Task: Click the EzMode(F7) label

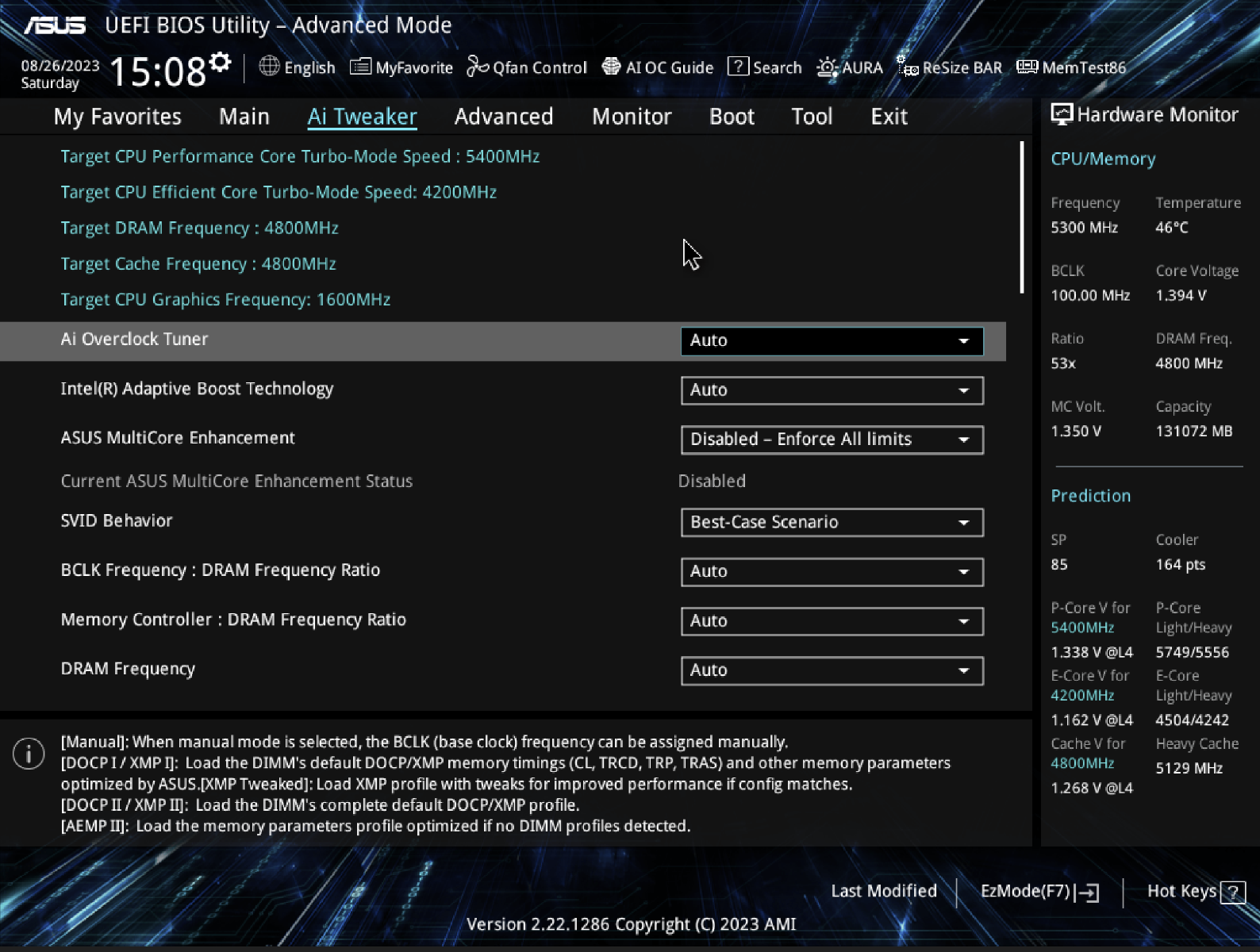Action: coord(1025,891)
